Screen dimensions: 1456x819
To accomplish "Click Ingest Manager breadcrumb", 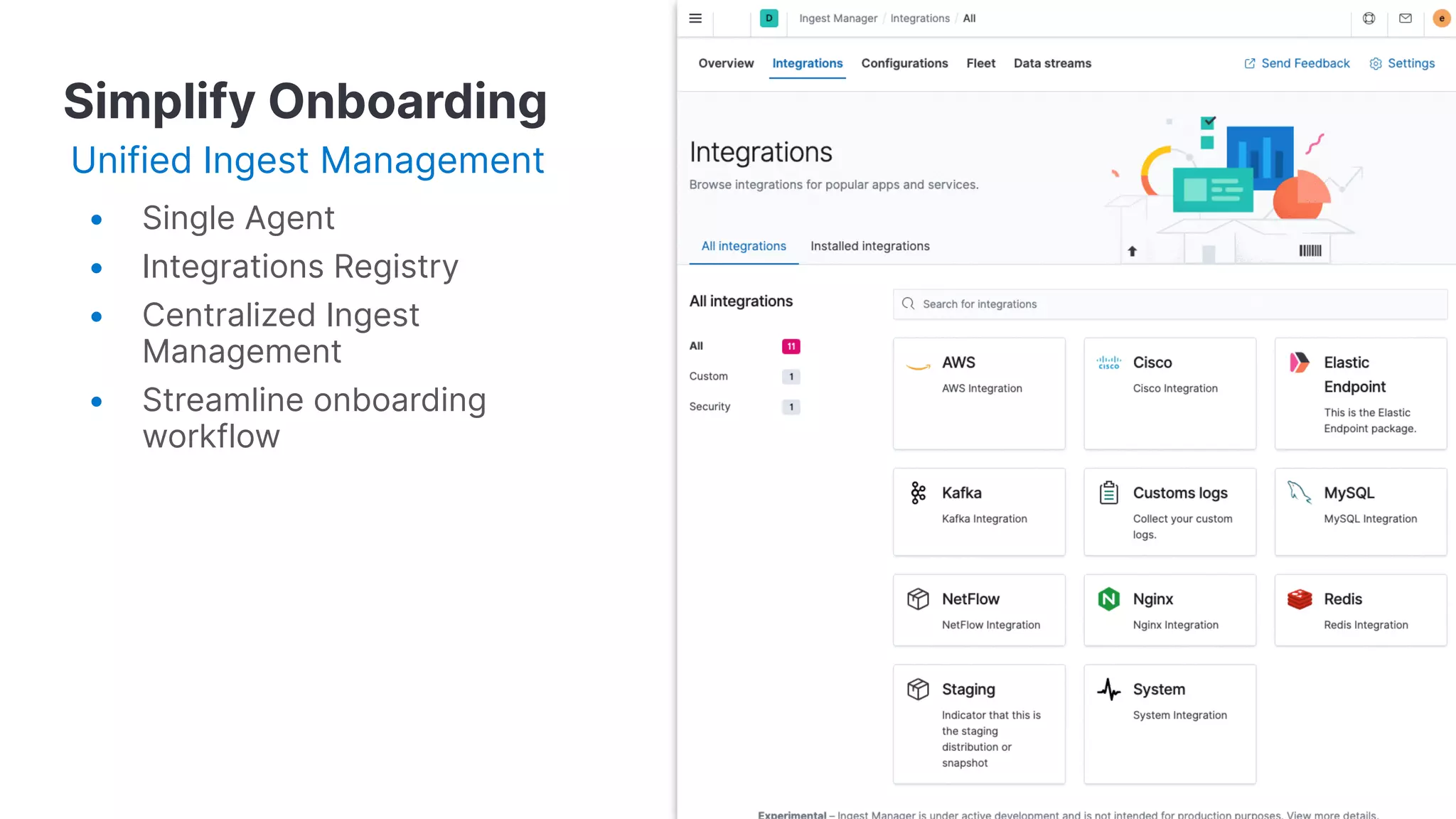I will tap(838, 18).
